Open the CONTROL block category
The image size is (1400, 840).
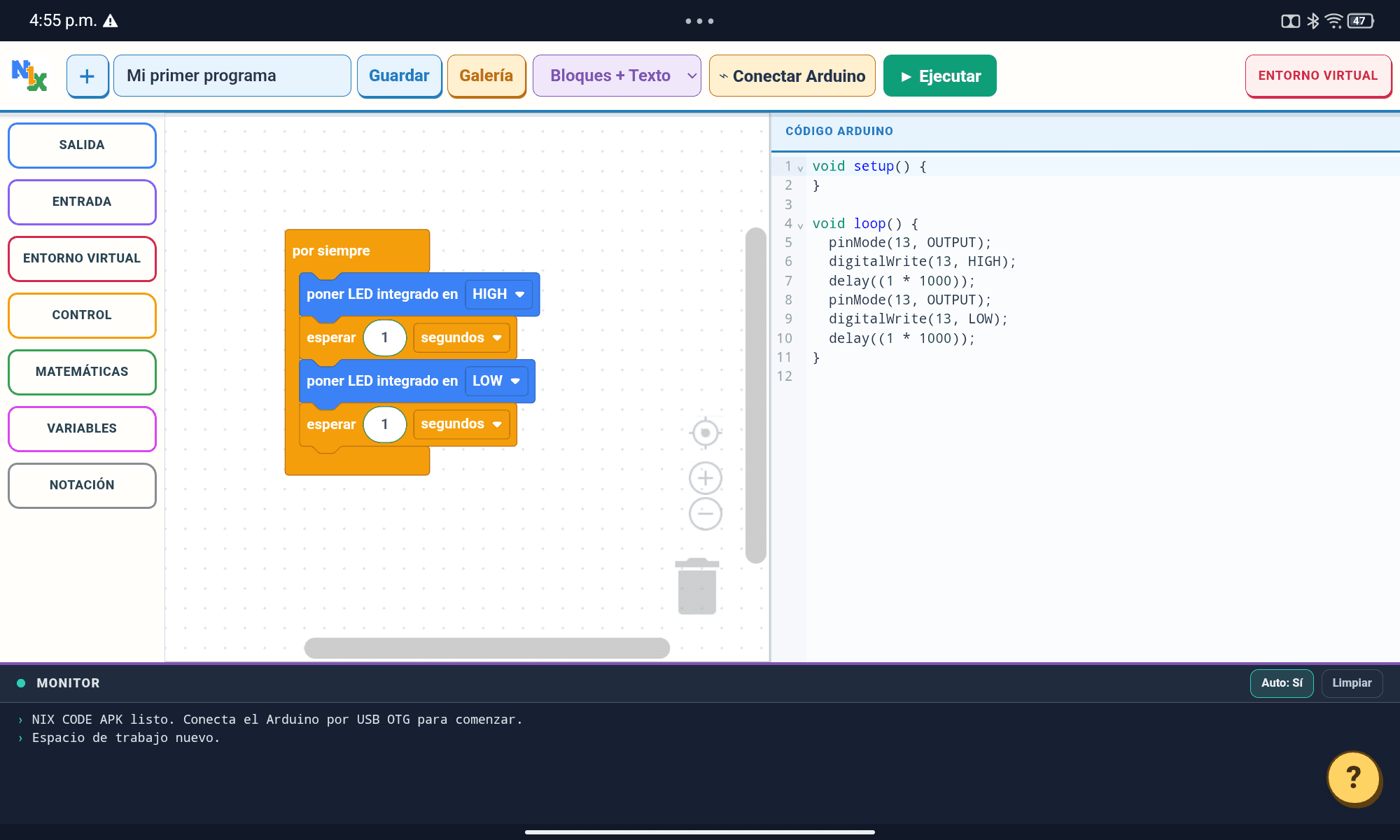82,315
